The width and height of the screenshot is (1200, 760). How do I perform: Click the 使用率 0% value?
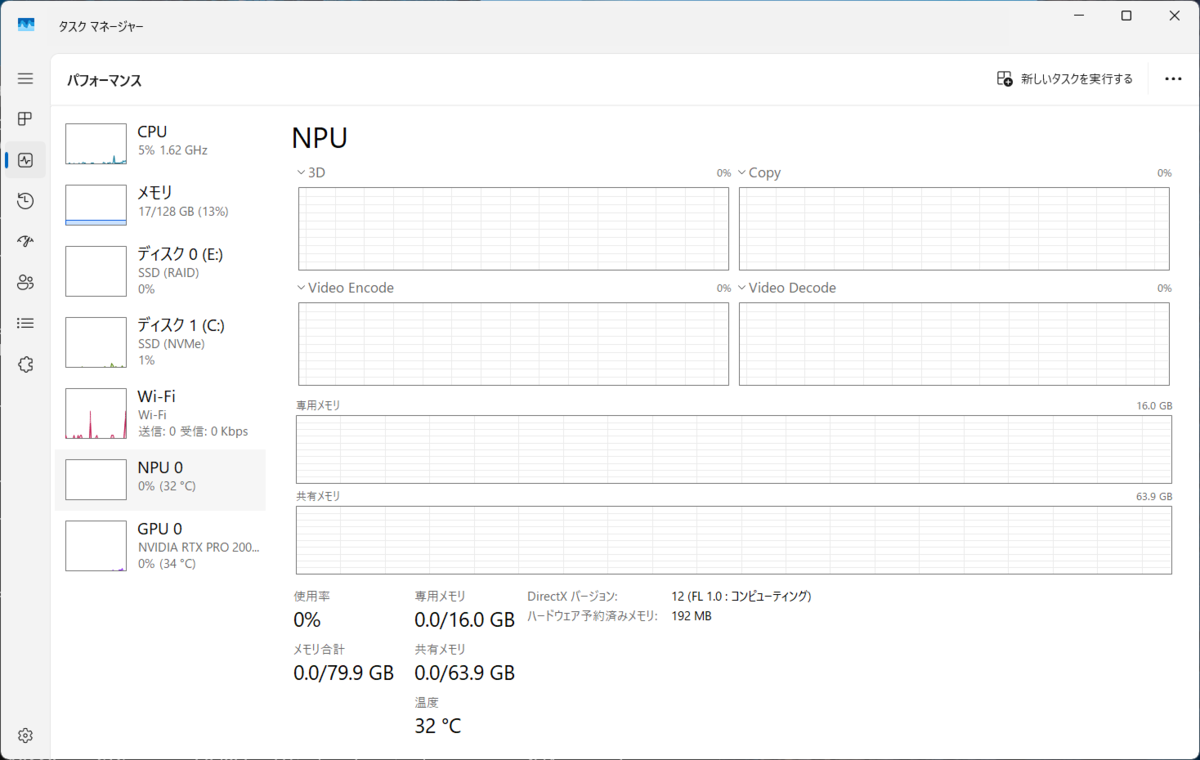(x=307, y=620)
